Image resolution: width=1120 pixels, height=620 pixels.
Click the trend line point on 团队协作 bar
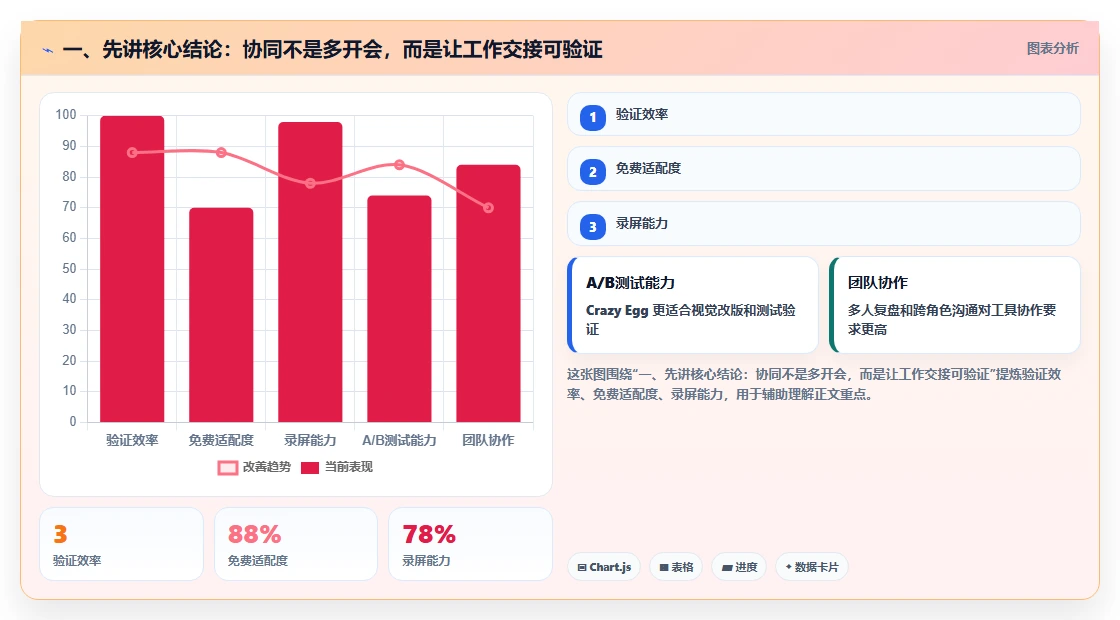click(x=489, y=208)
